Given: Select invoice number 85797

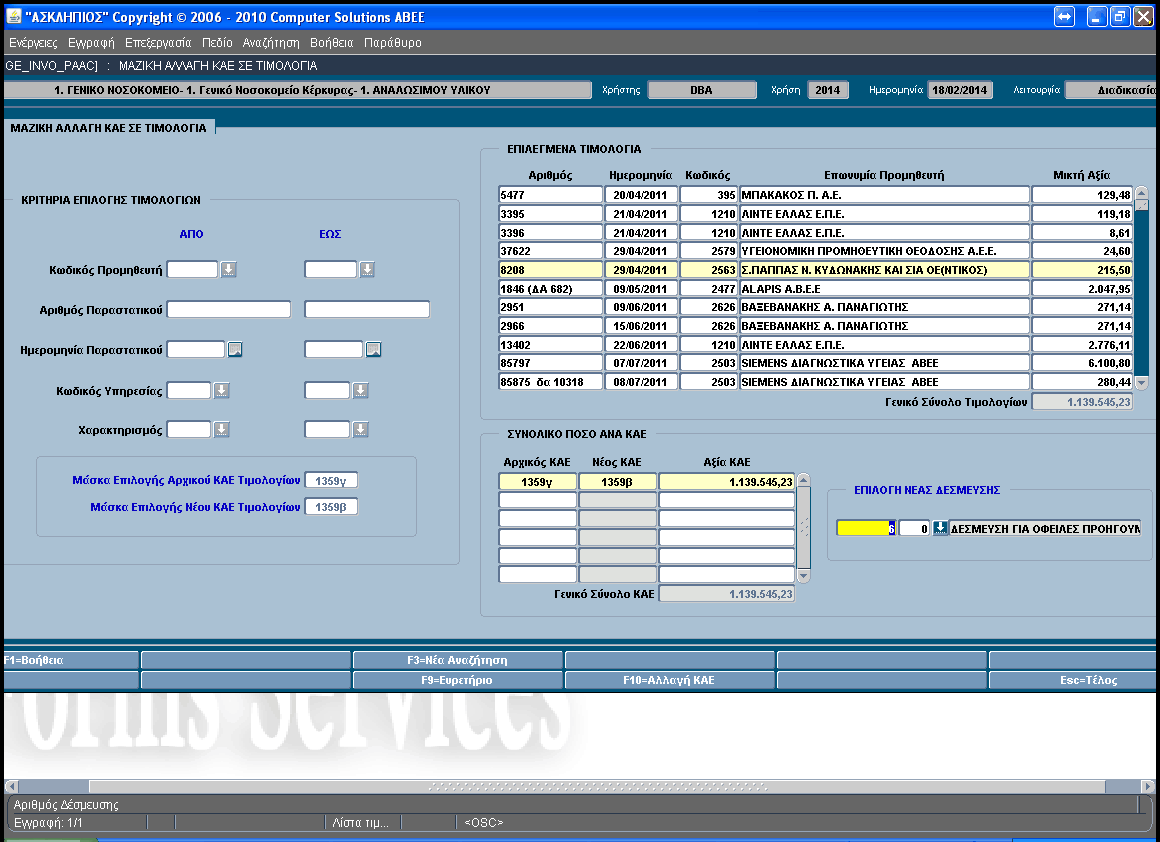Looking at the screenshot, I should click(550, 363).
